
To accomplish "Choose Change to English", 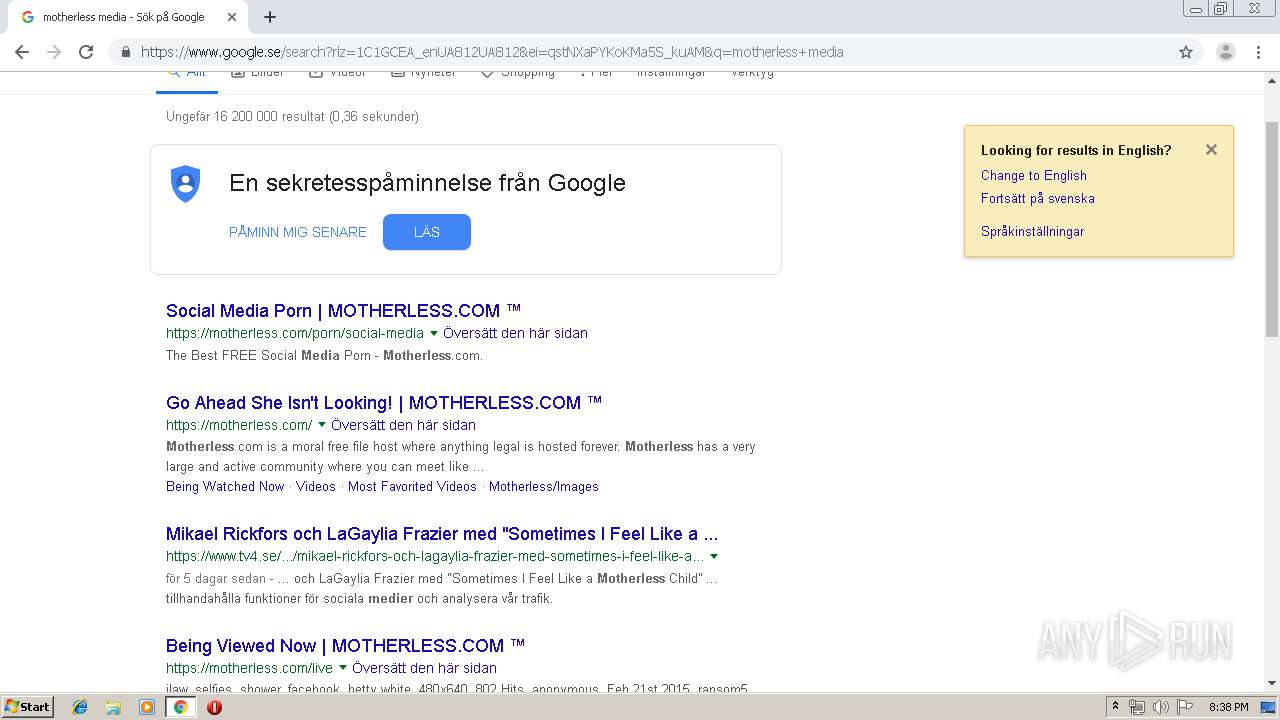I will (1034, 175).
